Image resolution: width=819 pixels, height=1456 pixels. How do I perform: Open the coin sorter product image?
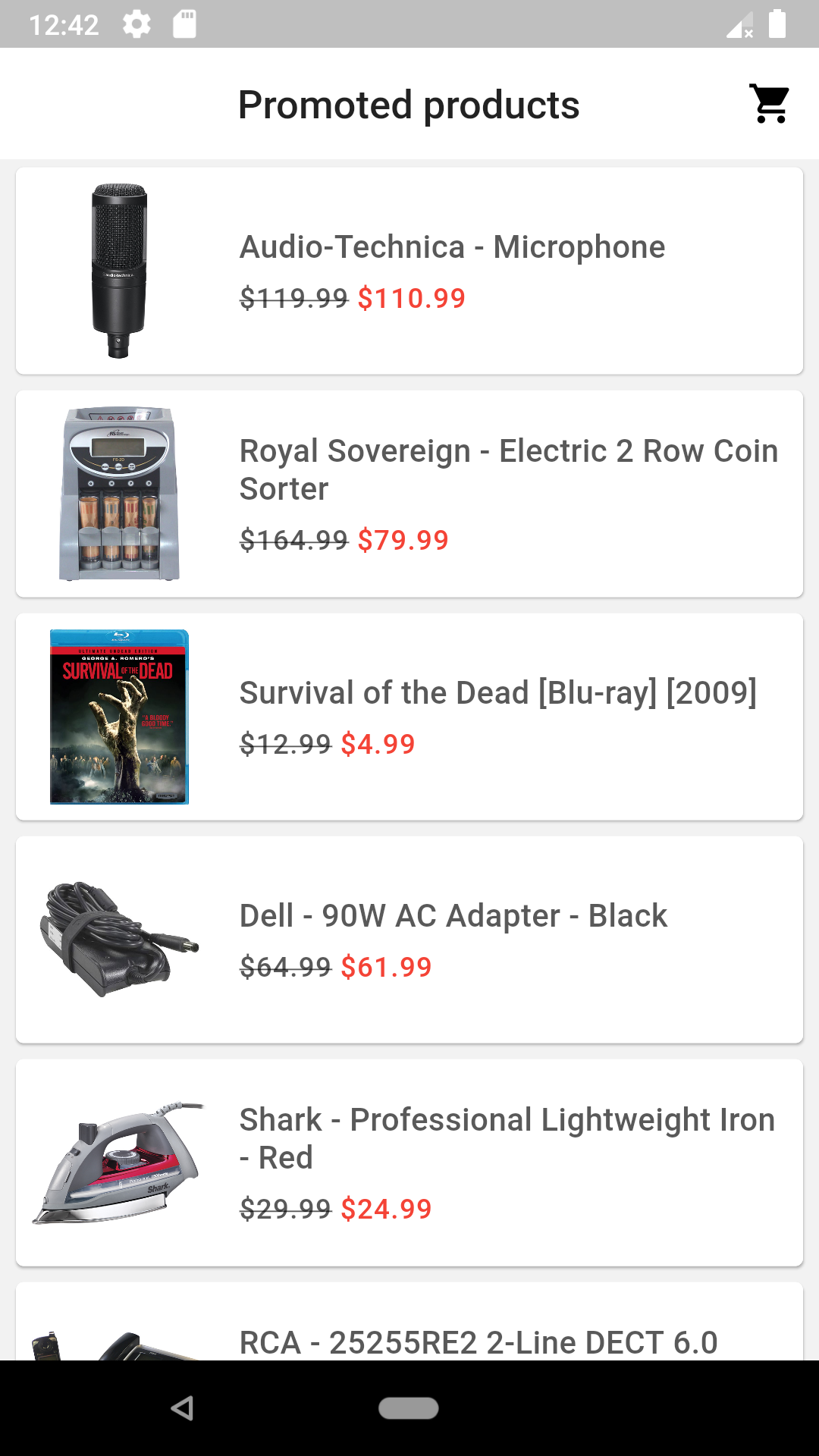point(119,494)
